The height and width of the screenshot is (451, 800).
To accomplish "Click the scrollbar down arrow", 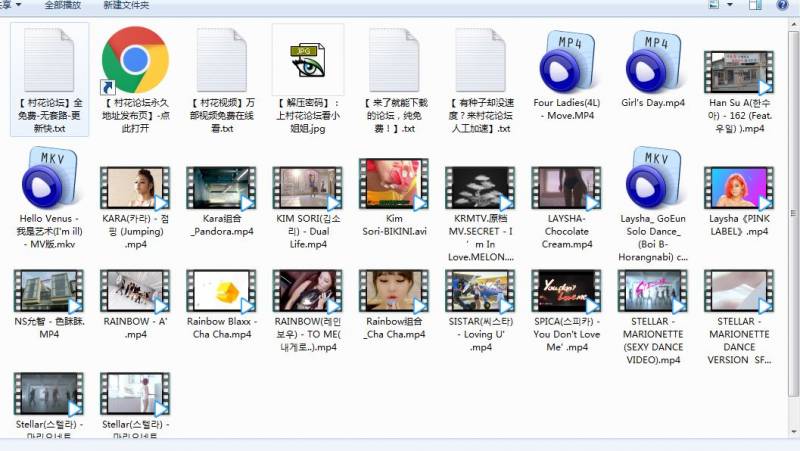I will pyautogui.click(x=793, y=432).
